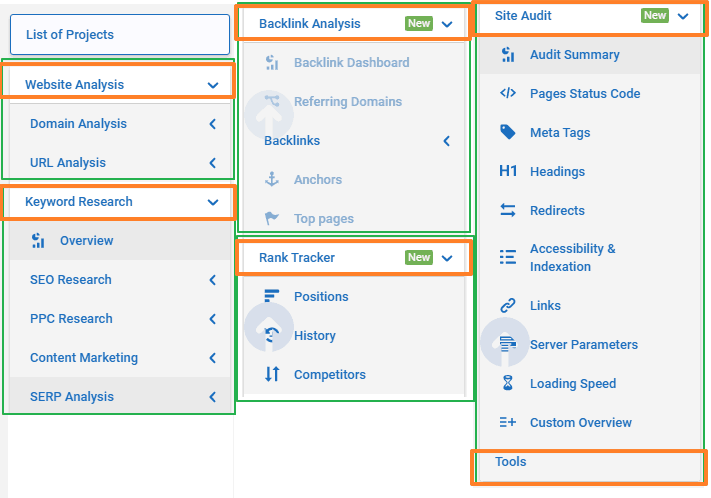
Task: Click the Meta Tags tag icon
Action: point(508,132)
